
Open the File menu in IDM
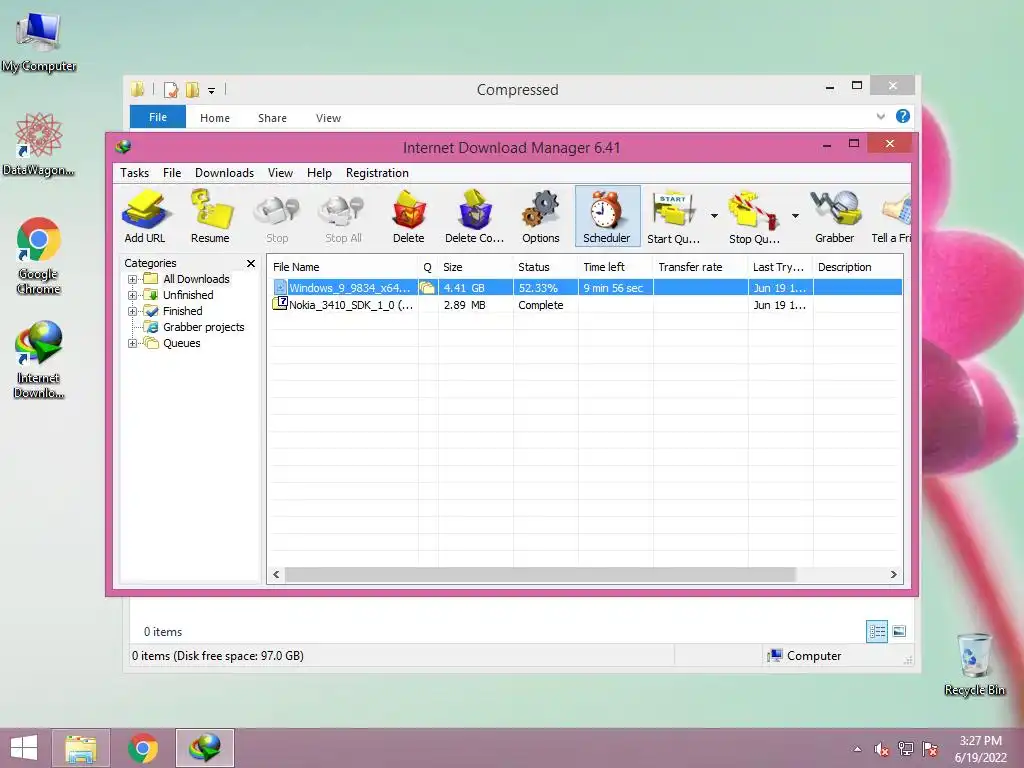coord(172,173)
